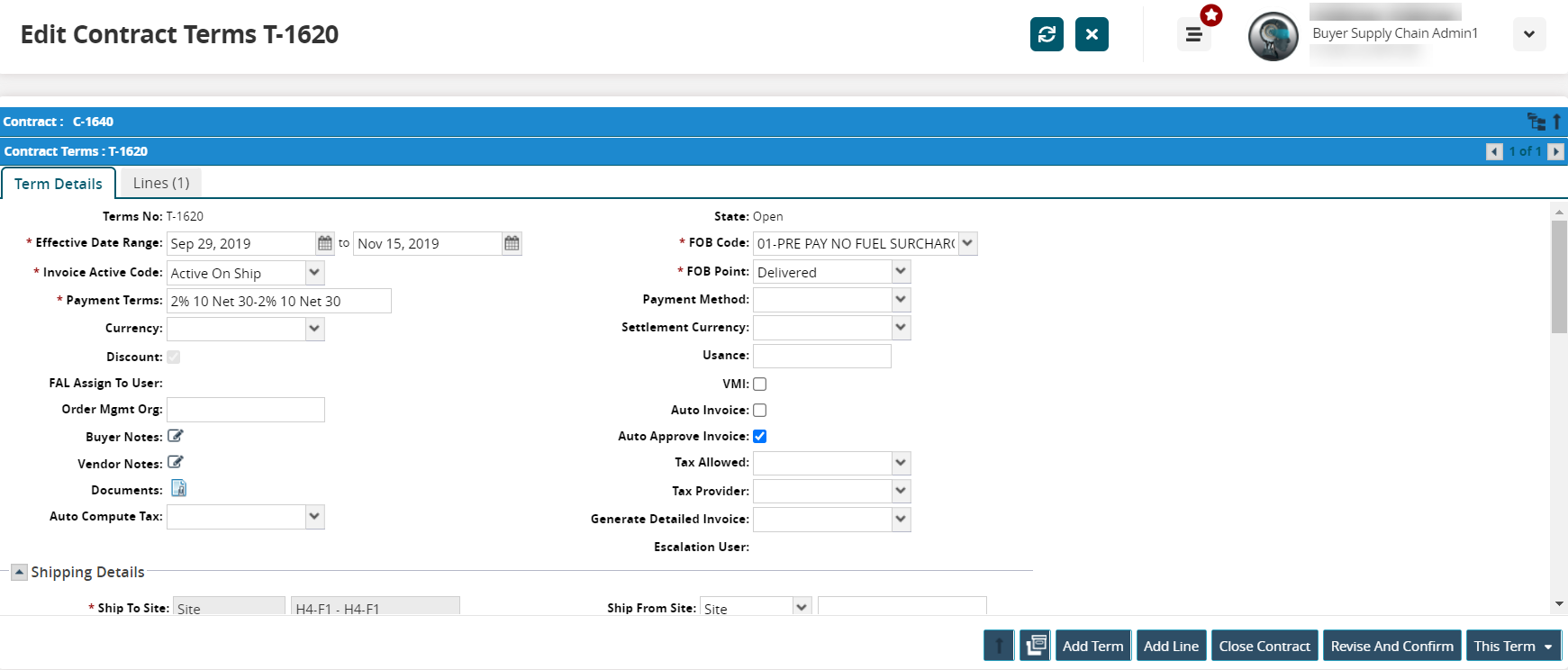The width and height of the screenshot is (1568, 670).
Task: Click Revise And Confirm button
Action: point(1391,646)
